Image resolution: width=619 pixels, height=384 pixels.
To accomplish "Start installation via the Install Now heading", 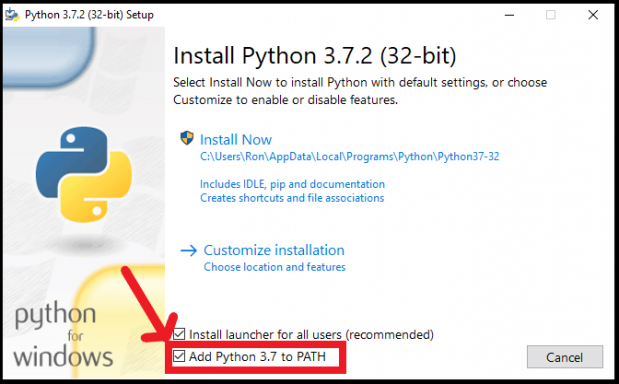I will tap(236, 140).
